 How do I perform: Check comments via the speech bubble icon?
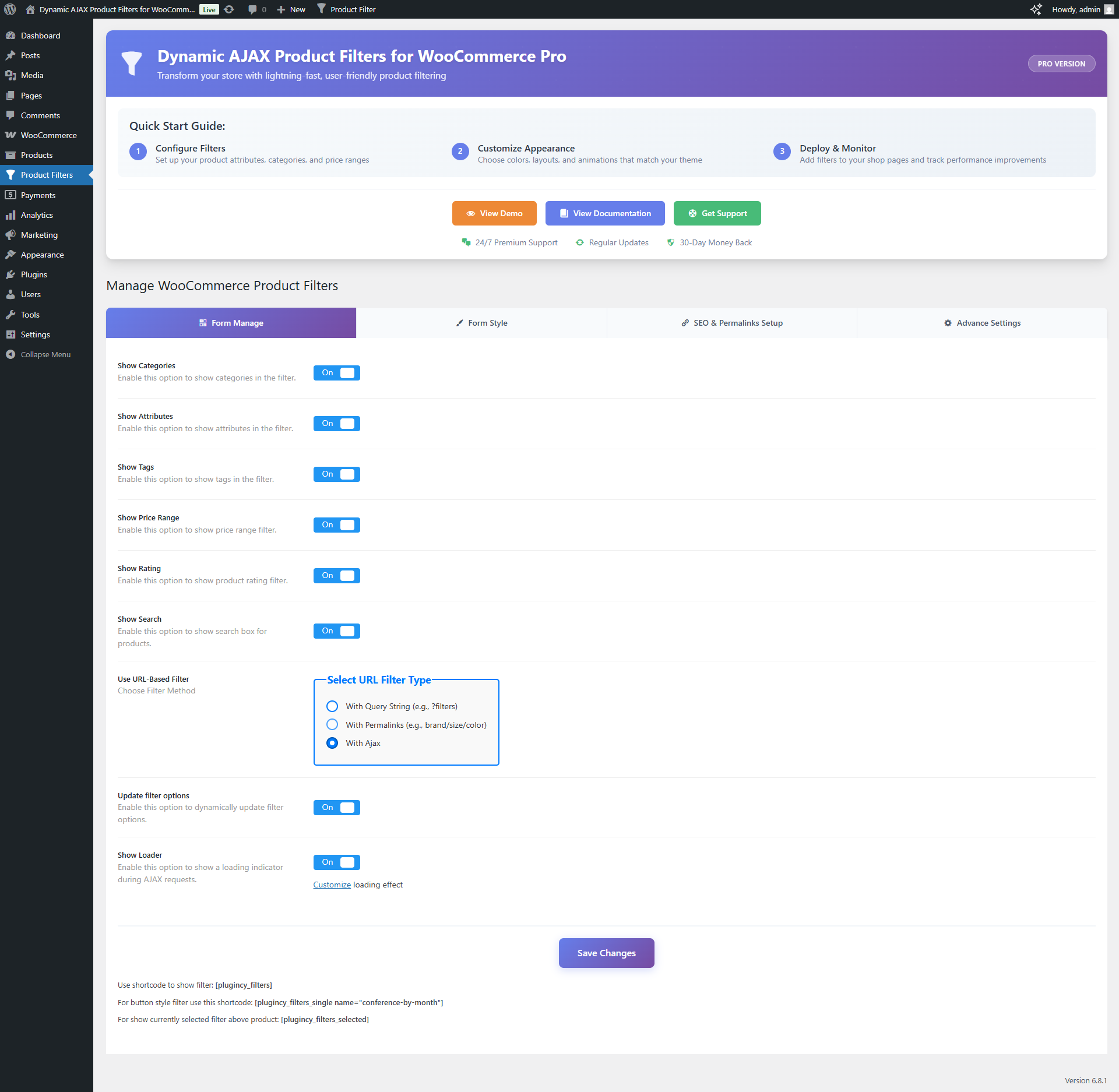[252, 9]
